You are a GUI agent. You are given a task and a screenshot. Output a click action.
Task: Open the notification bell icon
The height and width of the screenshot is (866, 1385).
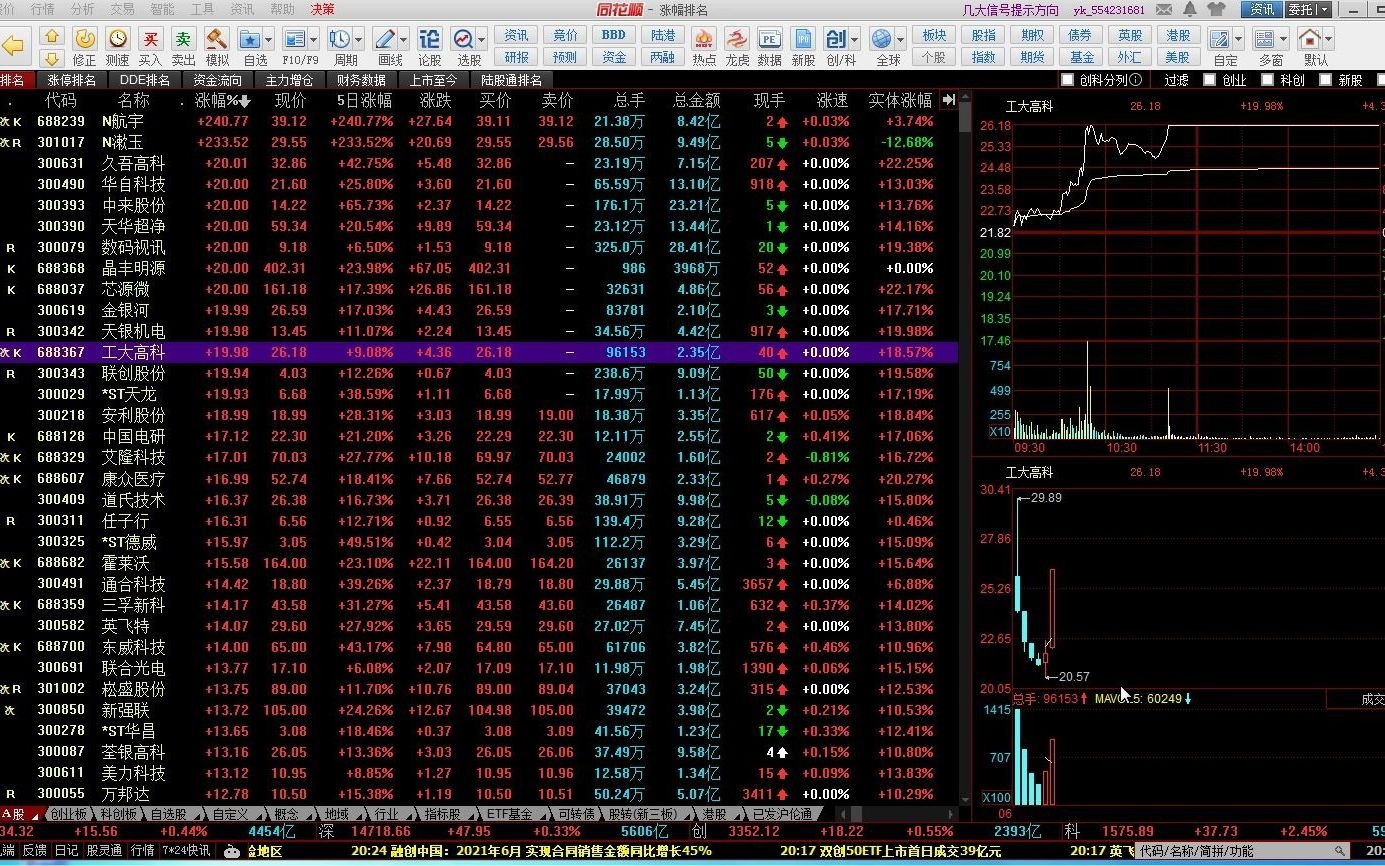[x=1190, y=9]
